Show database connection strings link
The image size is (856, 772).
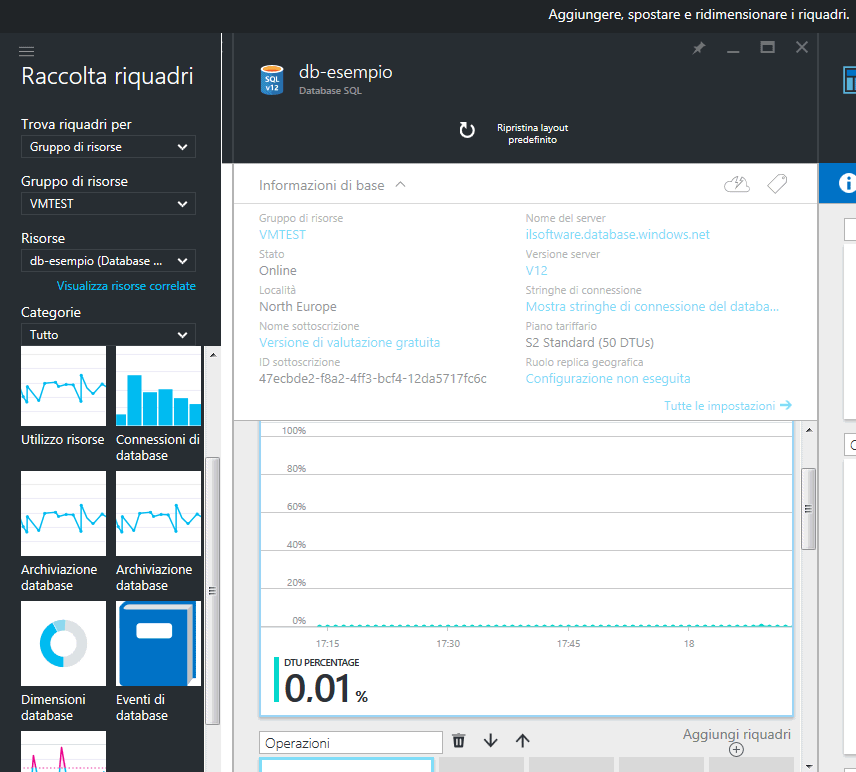point(652,307)
